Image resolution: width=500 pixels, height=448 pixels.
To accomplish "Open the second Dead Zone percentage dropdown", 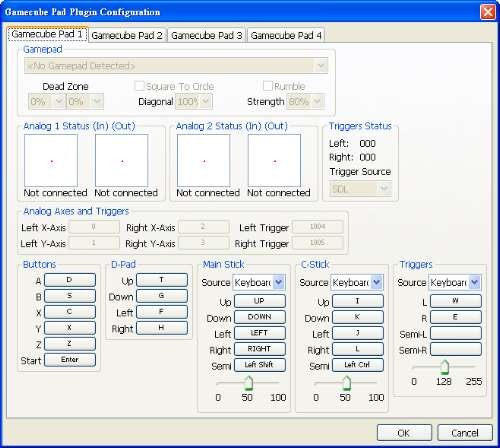I will (85, 101).
